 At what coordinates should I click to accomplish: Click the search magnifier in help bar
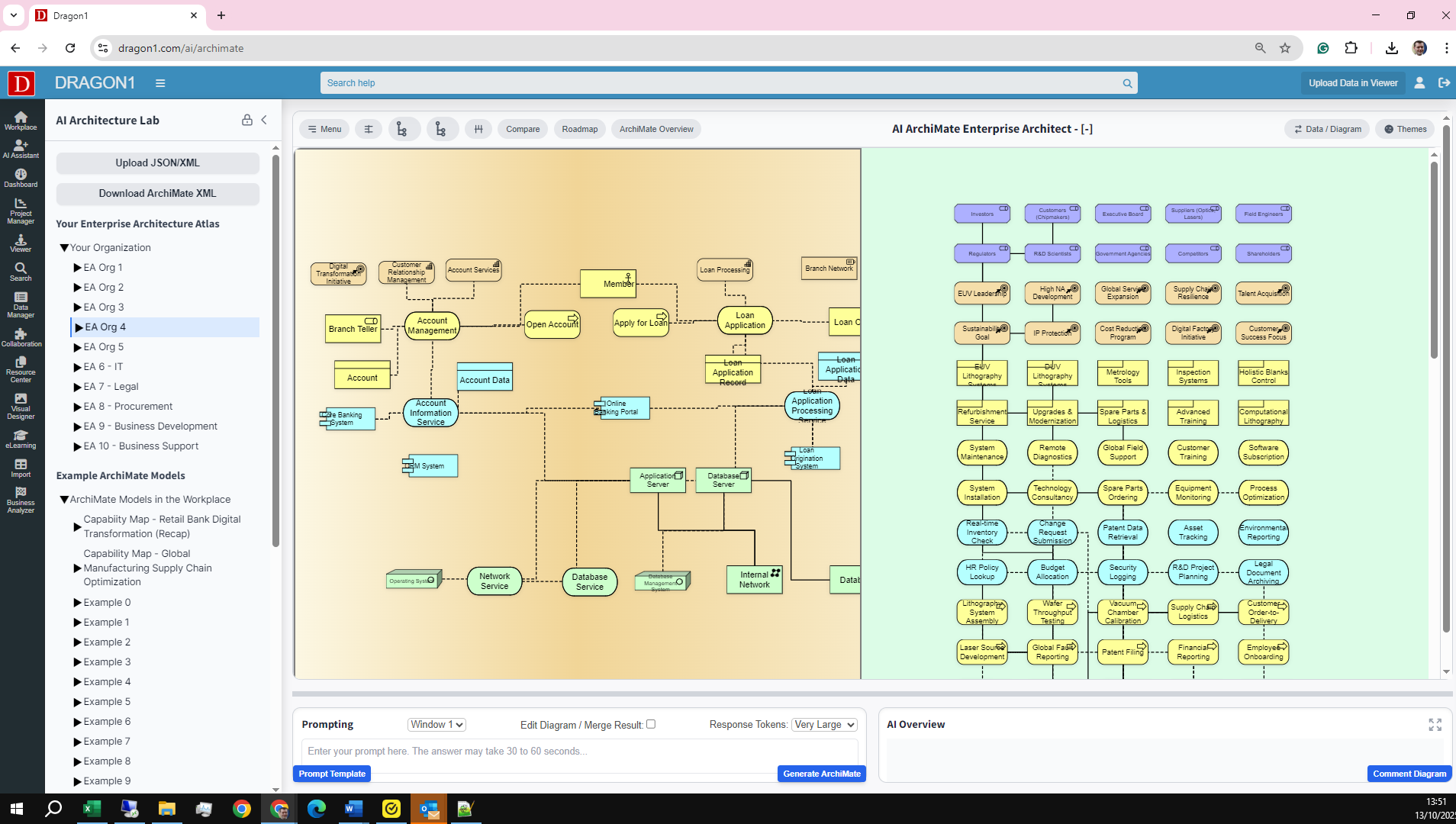1127,83
